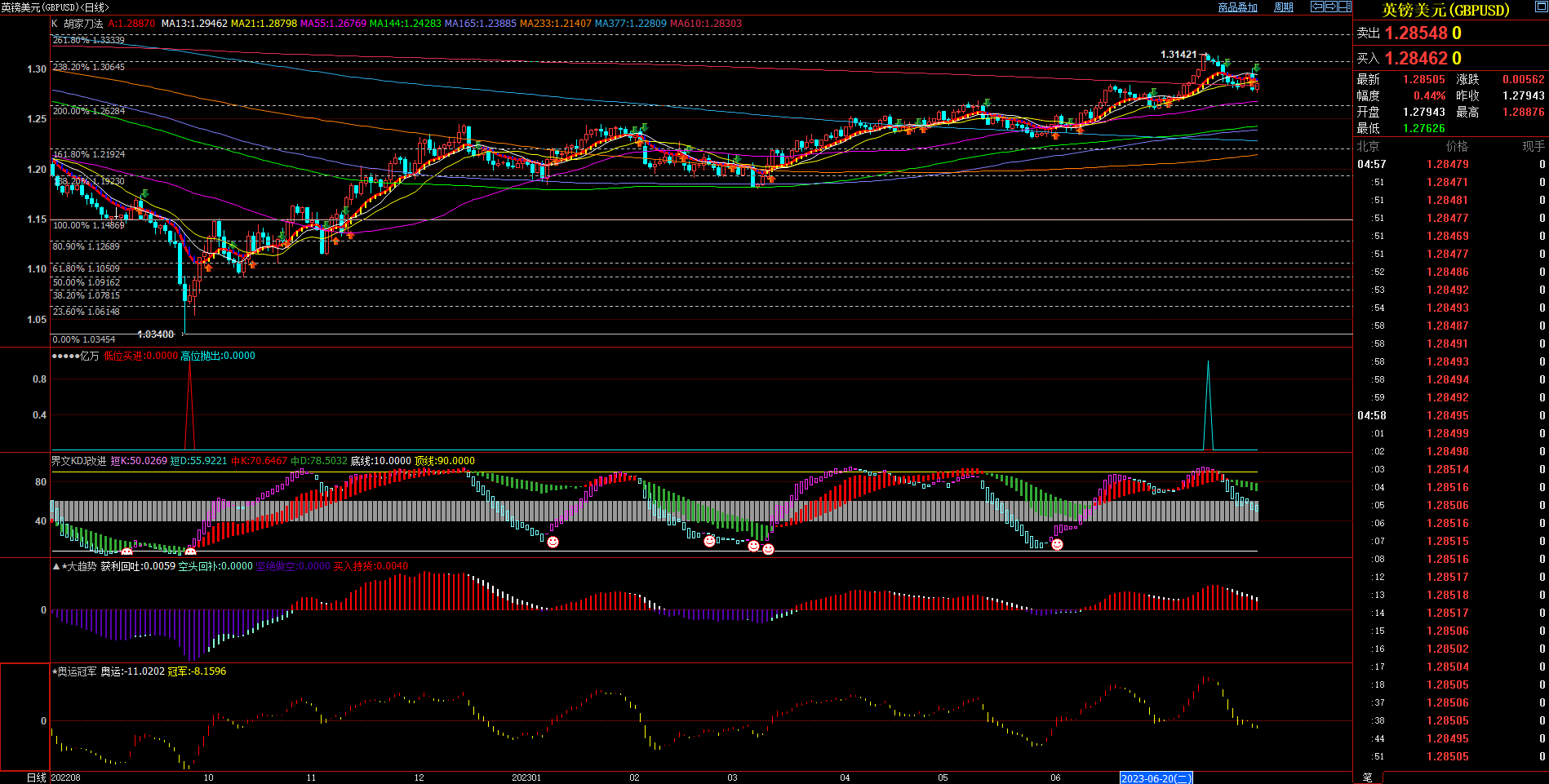This screenshot has height=784, width=1549.
Task: Click the 日线 period label at bottom left
Action: pyautogui.click(x=36, y=777)
